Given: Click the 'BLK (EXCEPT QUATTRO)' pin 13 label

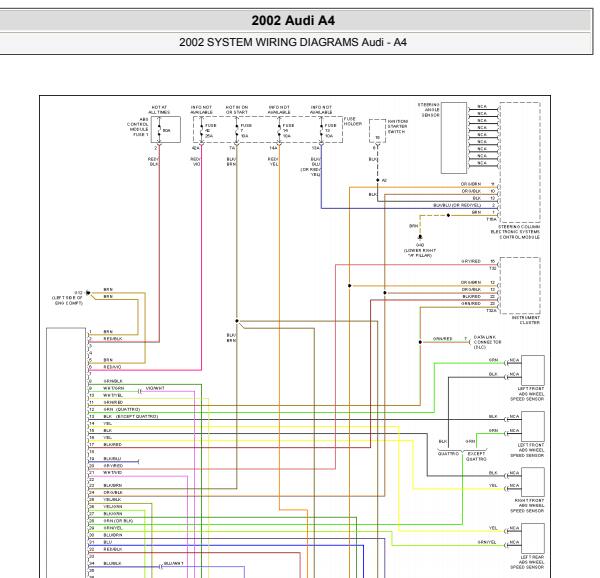Looking at the screenshot, I should pos(130,416).
